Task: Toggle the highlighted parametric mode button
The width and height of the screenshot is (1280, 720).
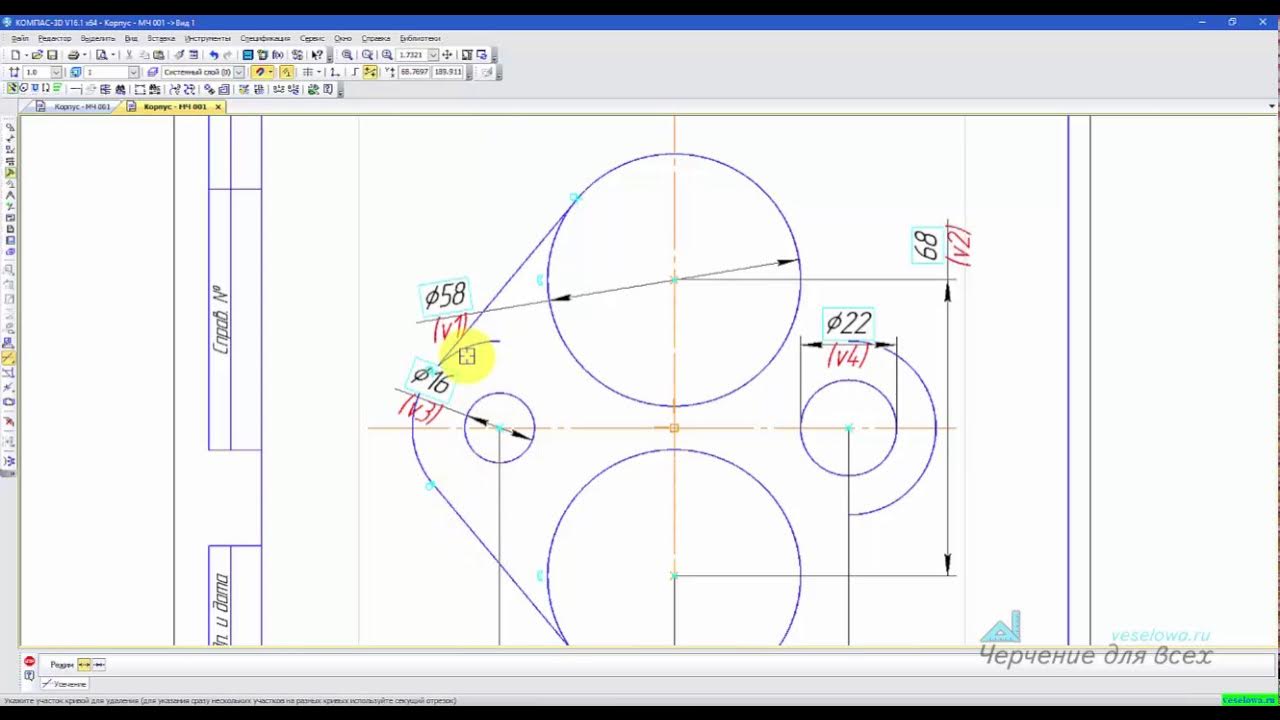Action: [369, 72]
